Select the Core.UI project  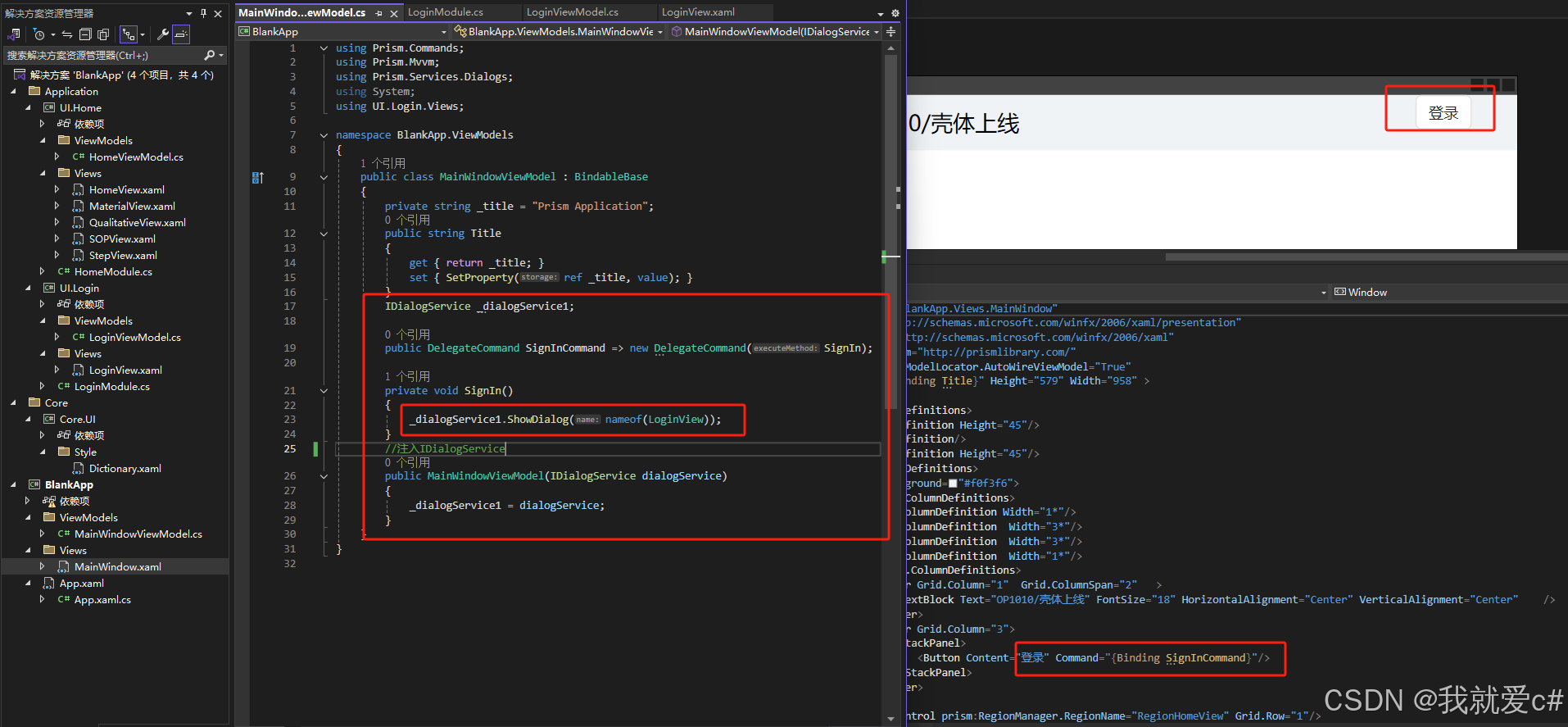pyautogui.click(x=77, y=419)
